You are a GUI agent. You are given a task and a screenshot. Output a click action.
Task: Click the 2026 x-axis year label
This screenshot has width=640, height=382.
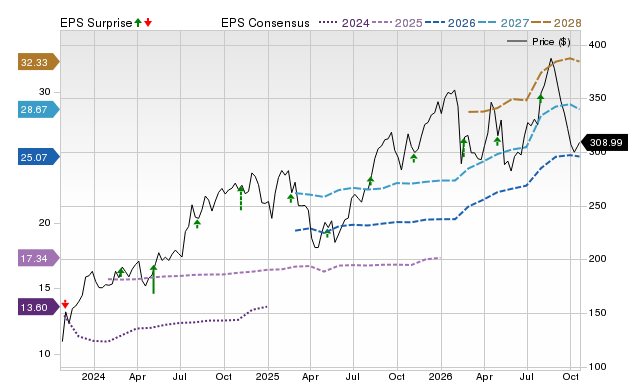440,376
